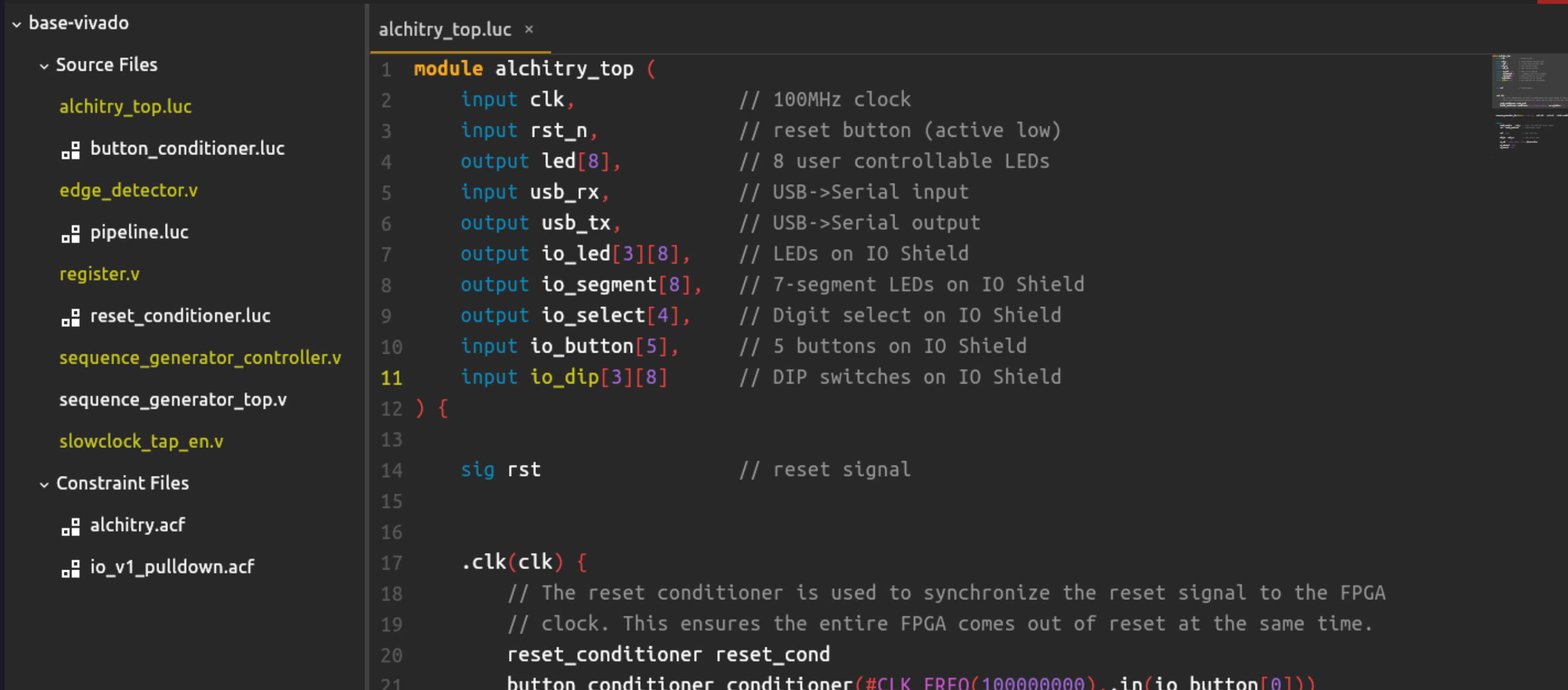The height and width of the screenshot is (690, 1568).
Task: Click line number 11 in the gutter
Action: coord(391,378)
